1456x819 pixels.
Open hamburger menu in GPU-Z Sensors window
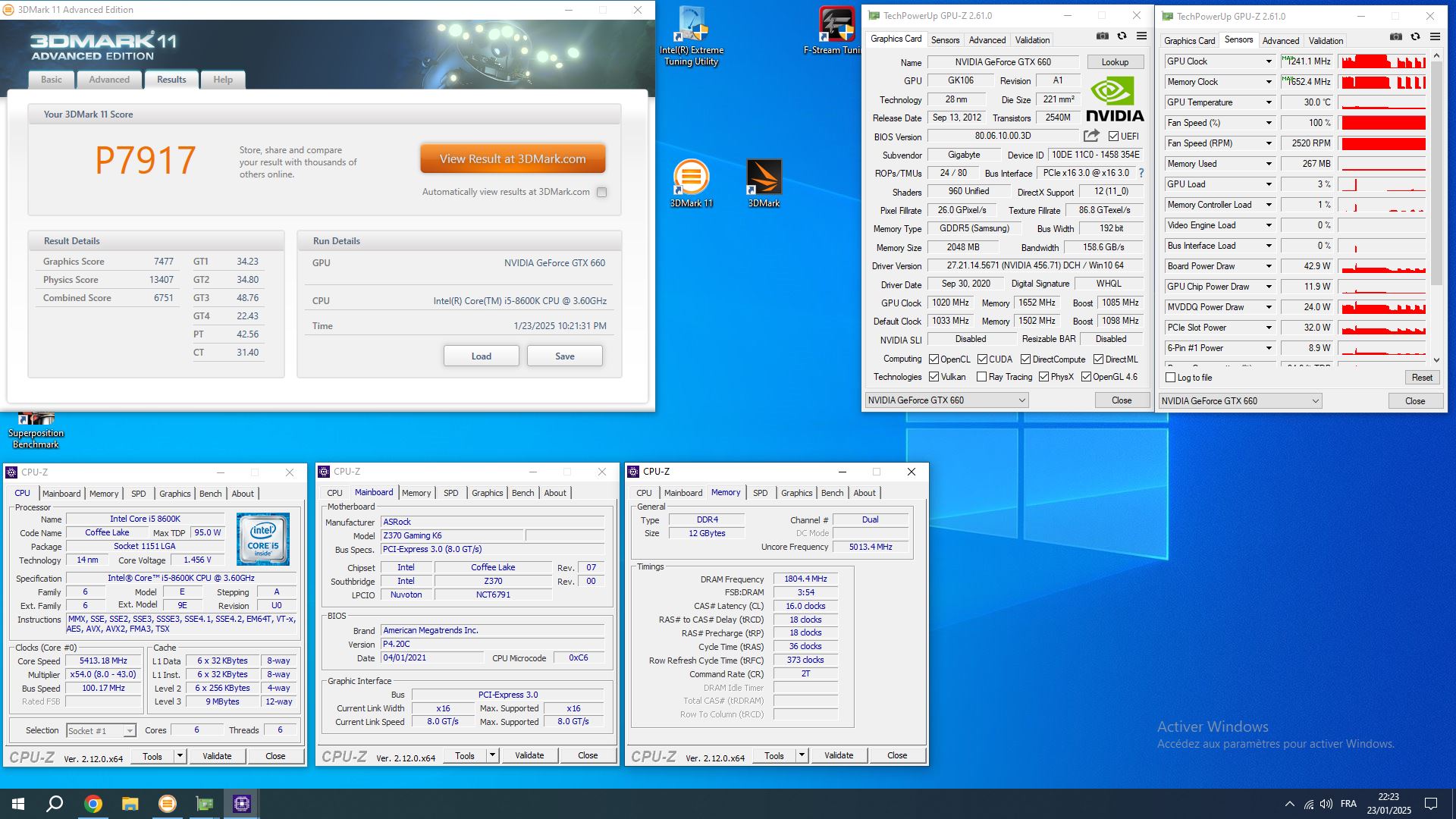coord(1435,36)
